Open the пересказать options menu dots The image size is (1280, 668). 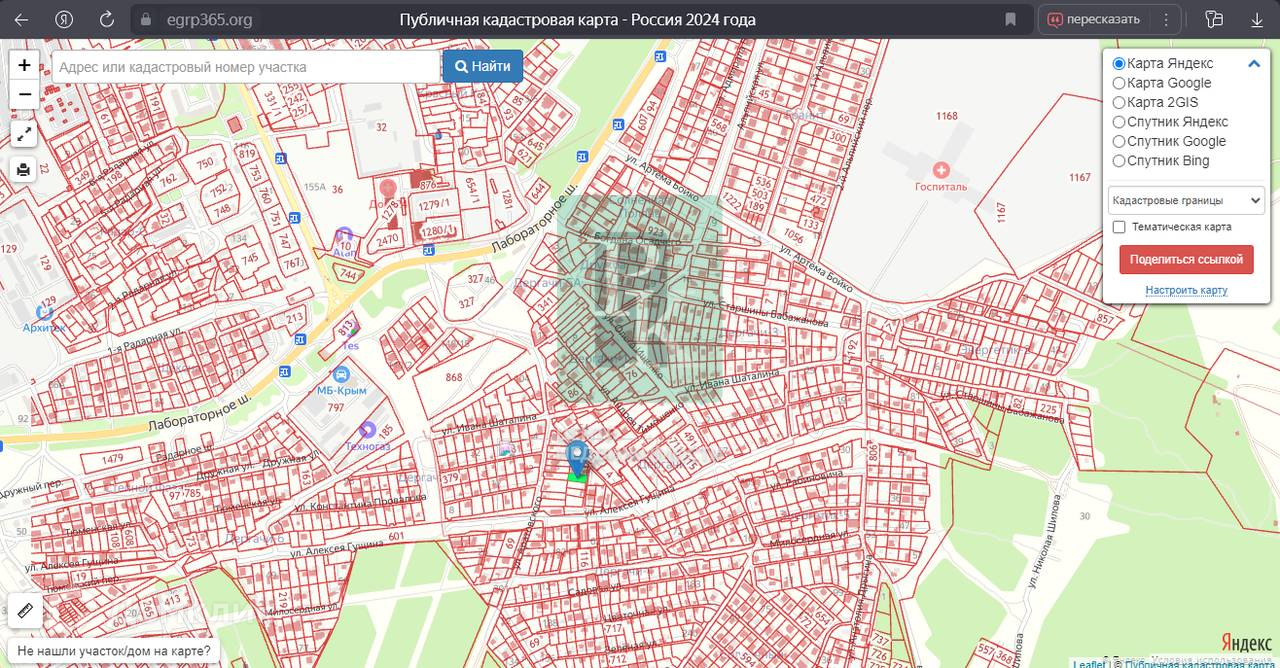click(x=1164, y=19)
